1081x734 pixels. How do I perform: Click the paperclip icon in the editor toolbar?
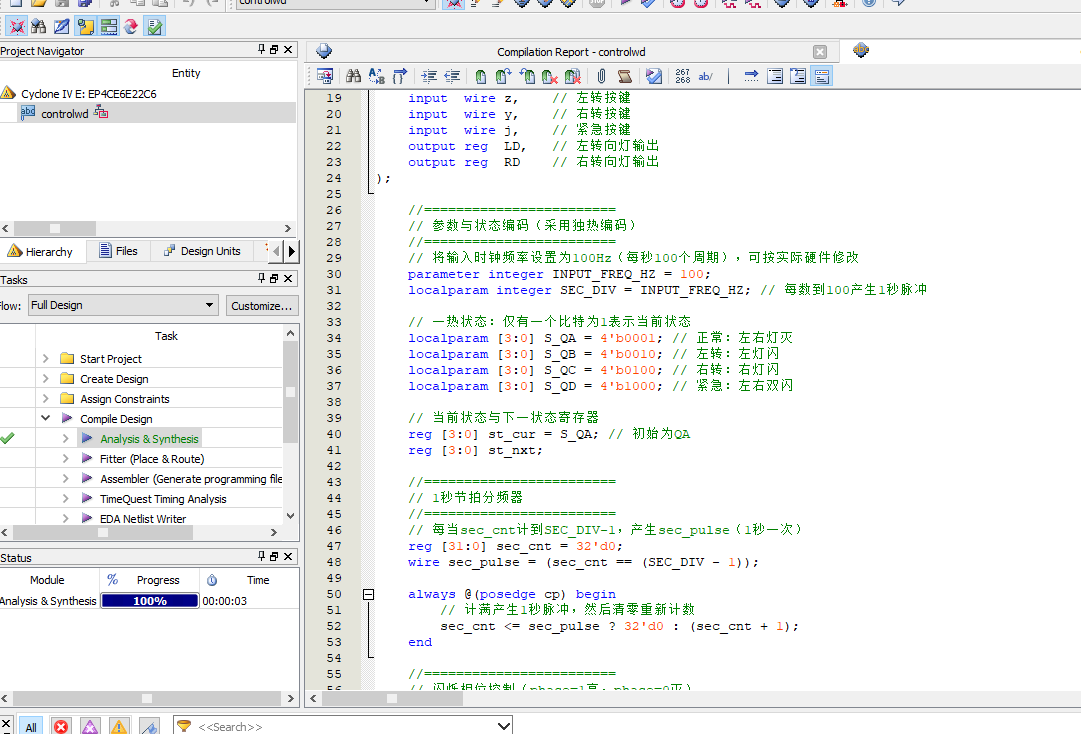tap(601, 76)
